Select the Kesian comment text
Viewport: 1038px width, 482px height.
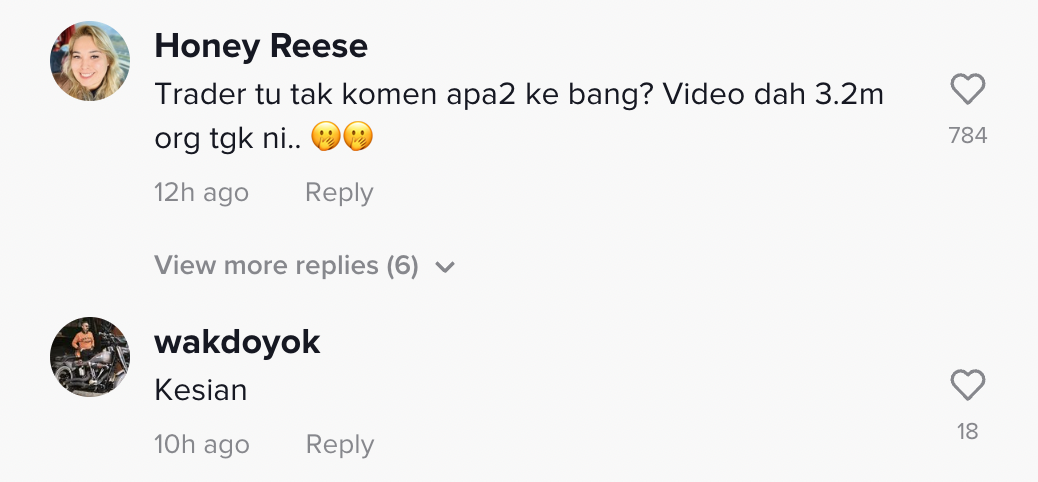tap(201, 390)
